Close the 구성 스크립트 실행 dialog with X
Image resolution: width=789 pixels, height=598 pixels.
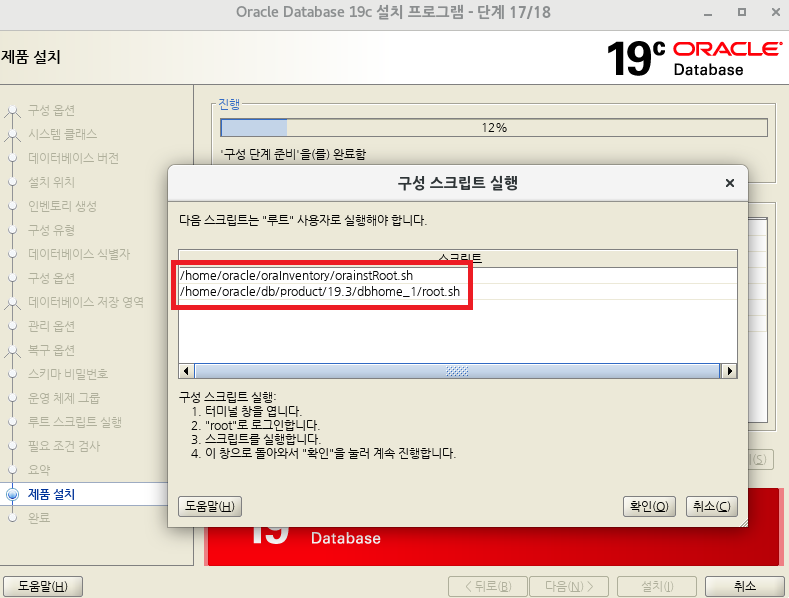tap(730, 183)
